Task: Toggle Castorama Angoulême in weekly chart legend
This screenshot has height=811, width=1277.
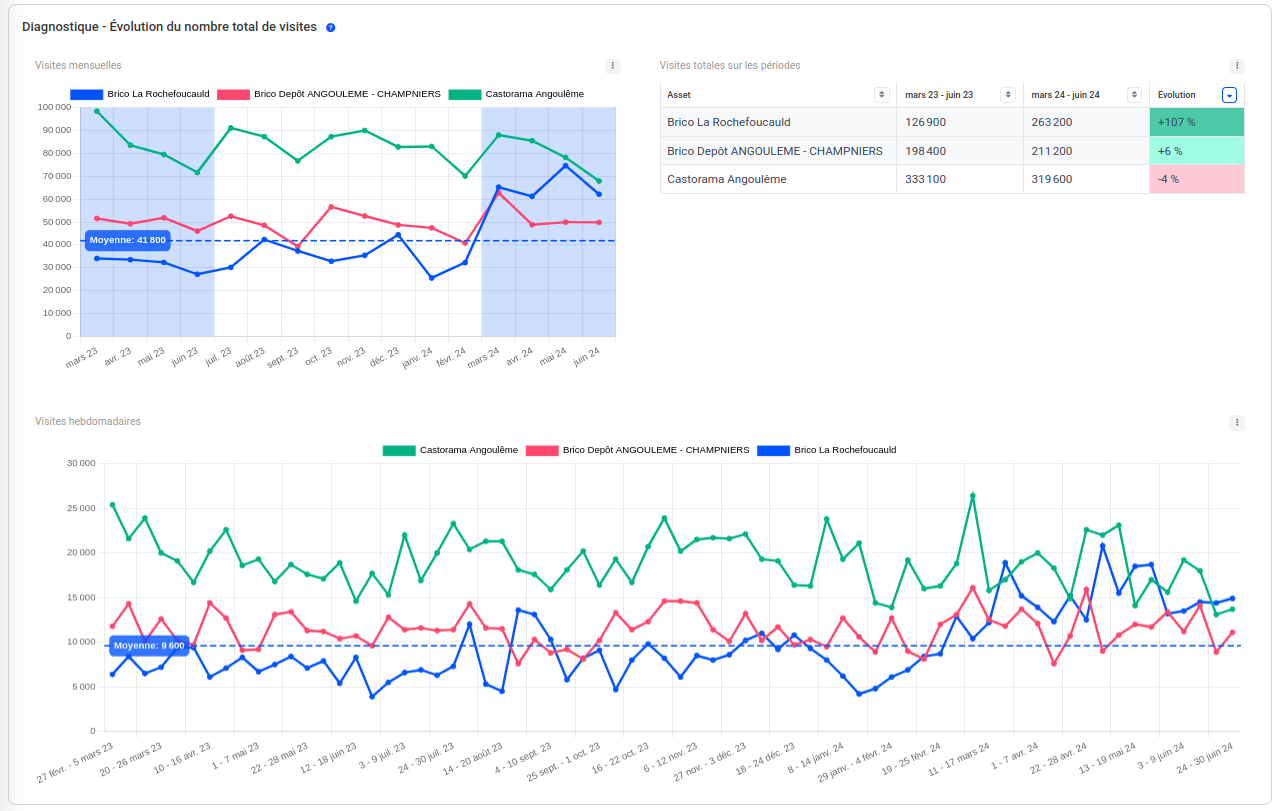Action: (450, 450)
